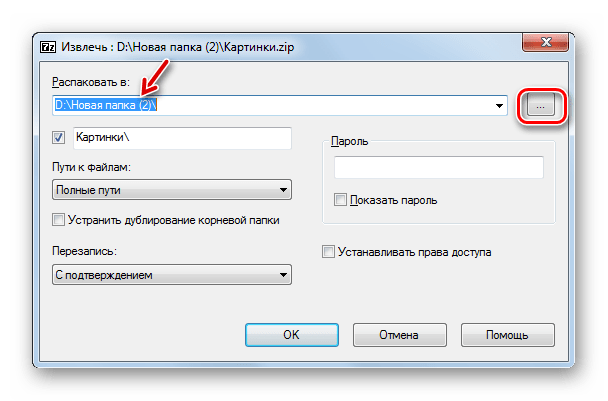Viewport: 608px width, 401px height.
Task: Open help via the Помощь button
Action: tap(508, 335)
